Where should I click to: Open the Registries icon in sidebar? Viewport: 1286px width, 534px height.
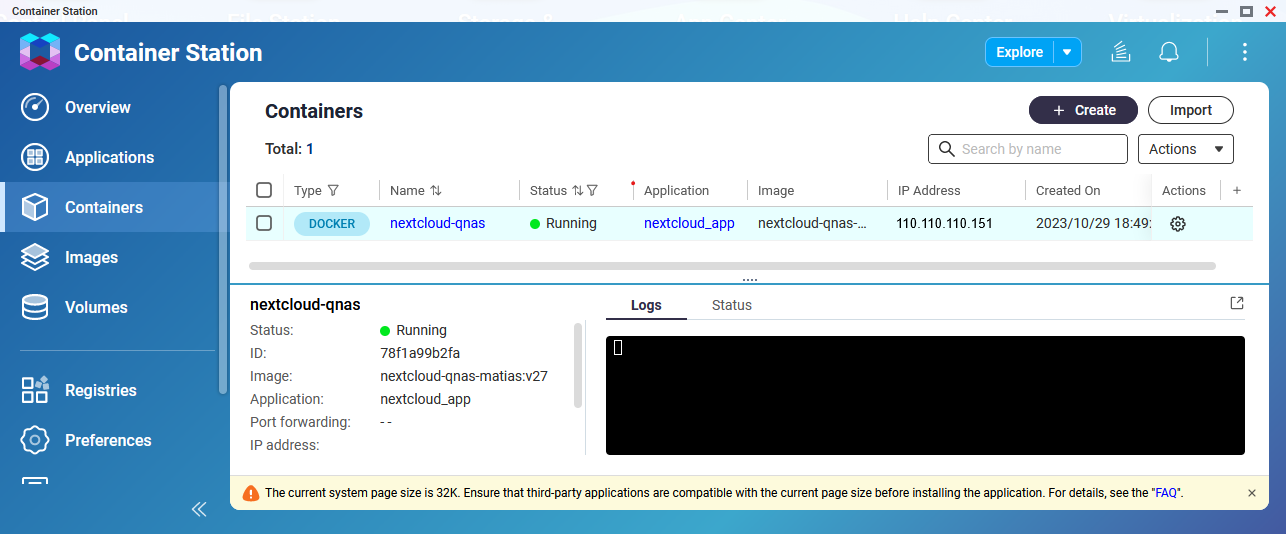click(35, 390)
